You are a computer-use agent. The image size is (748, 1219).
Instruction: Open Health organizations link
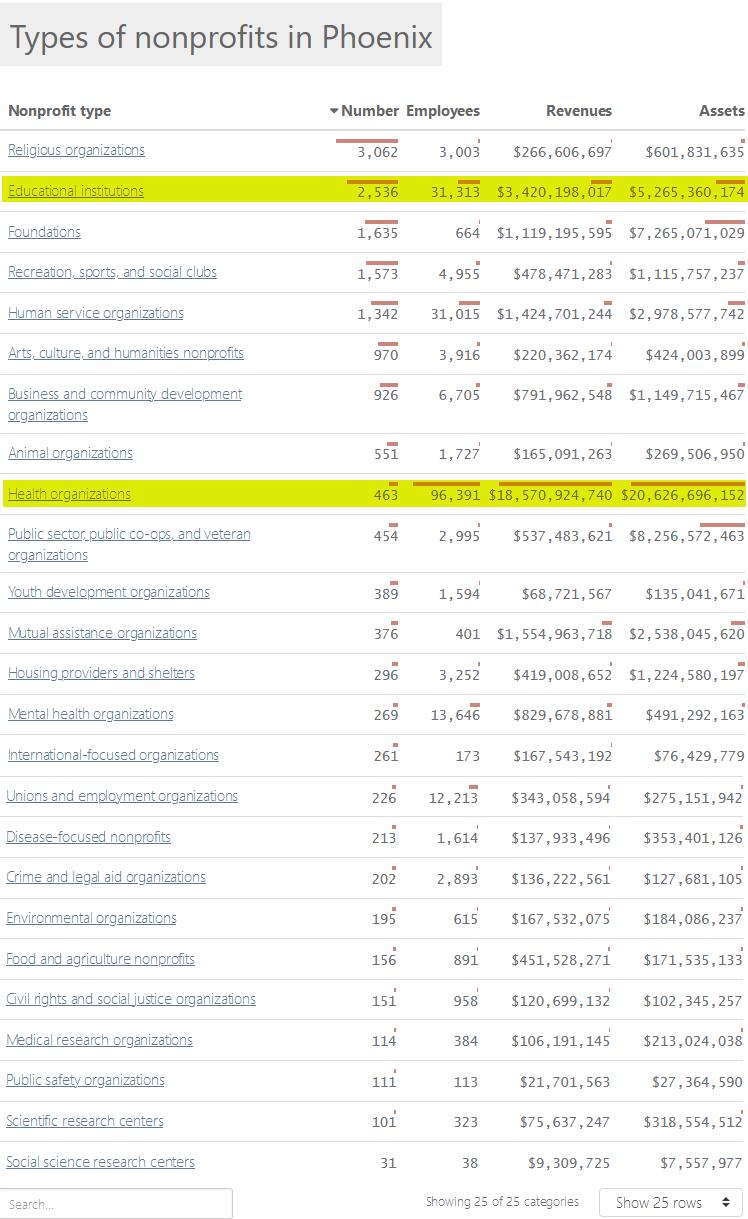tap(69, 494)
